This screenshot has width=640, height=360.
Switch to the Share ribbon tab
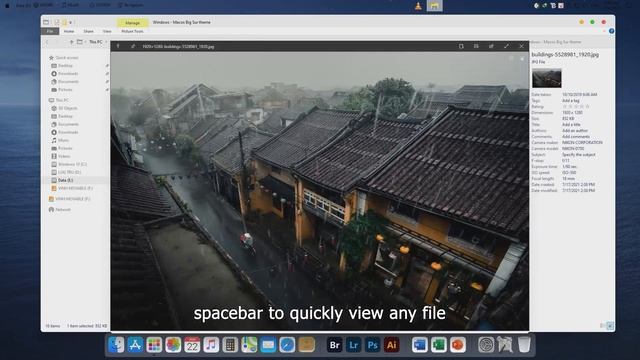coord(89,31)
